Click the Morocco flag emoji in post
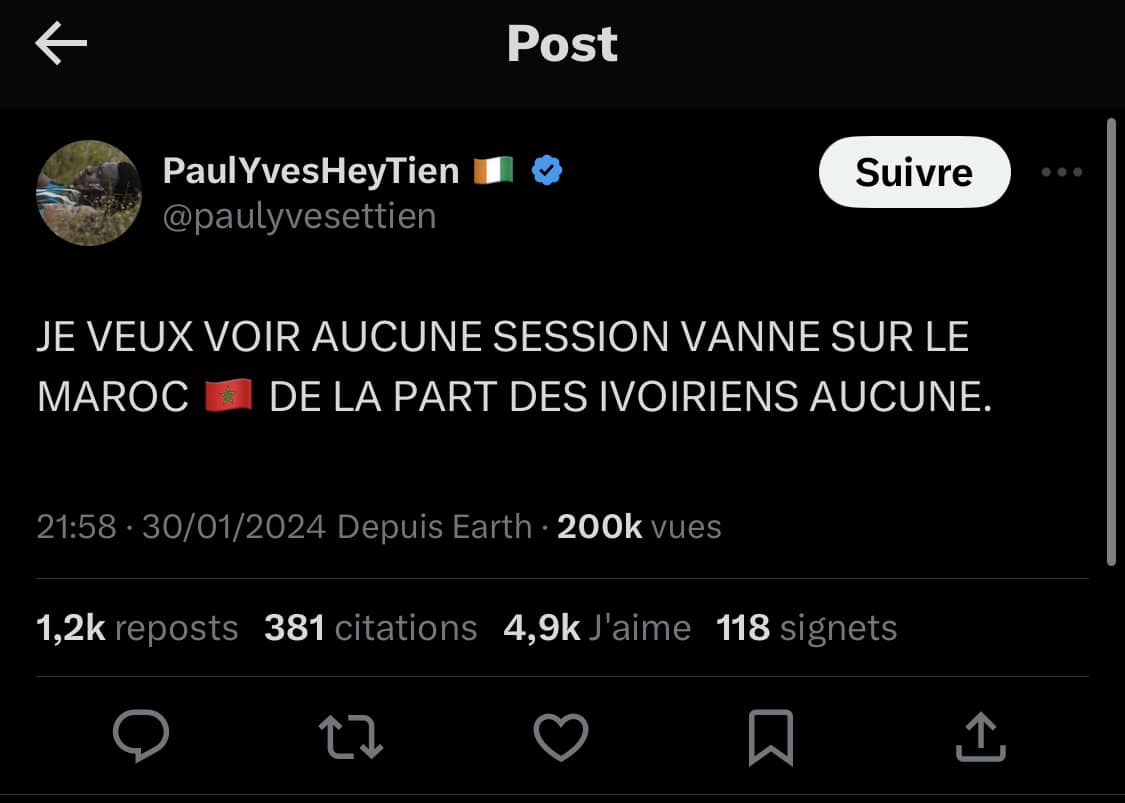The image size is (1125, 803). (228, 396)
